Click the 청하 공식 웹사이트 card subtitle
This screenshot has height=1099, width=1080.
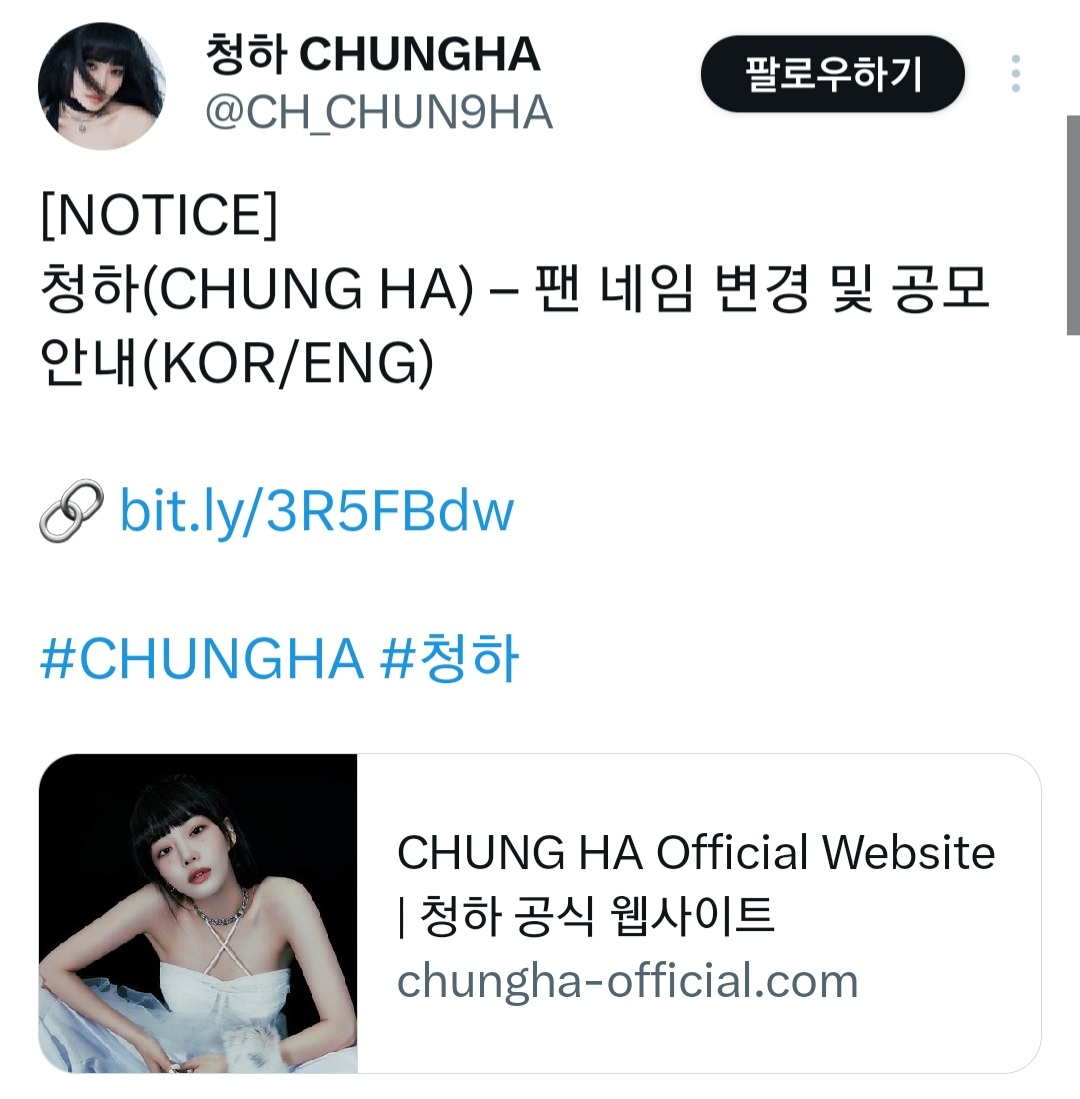597,916
